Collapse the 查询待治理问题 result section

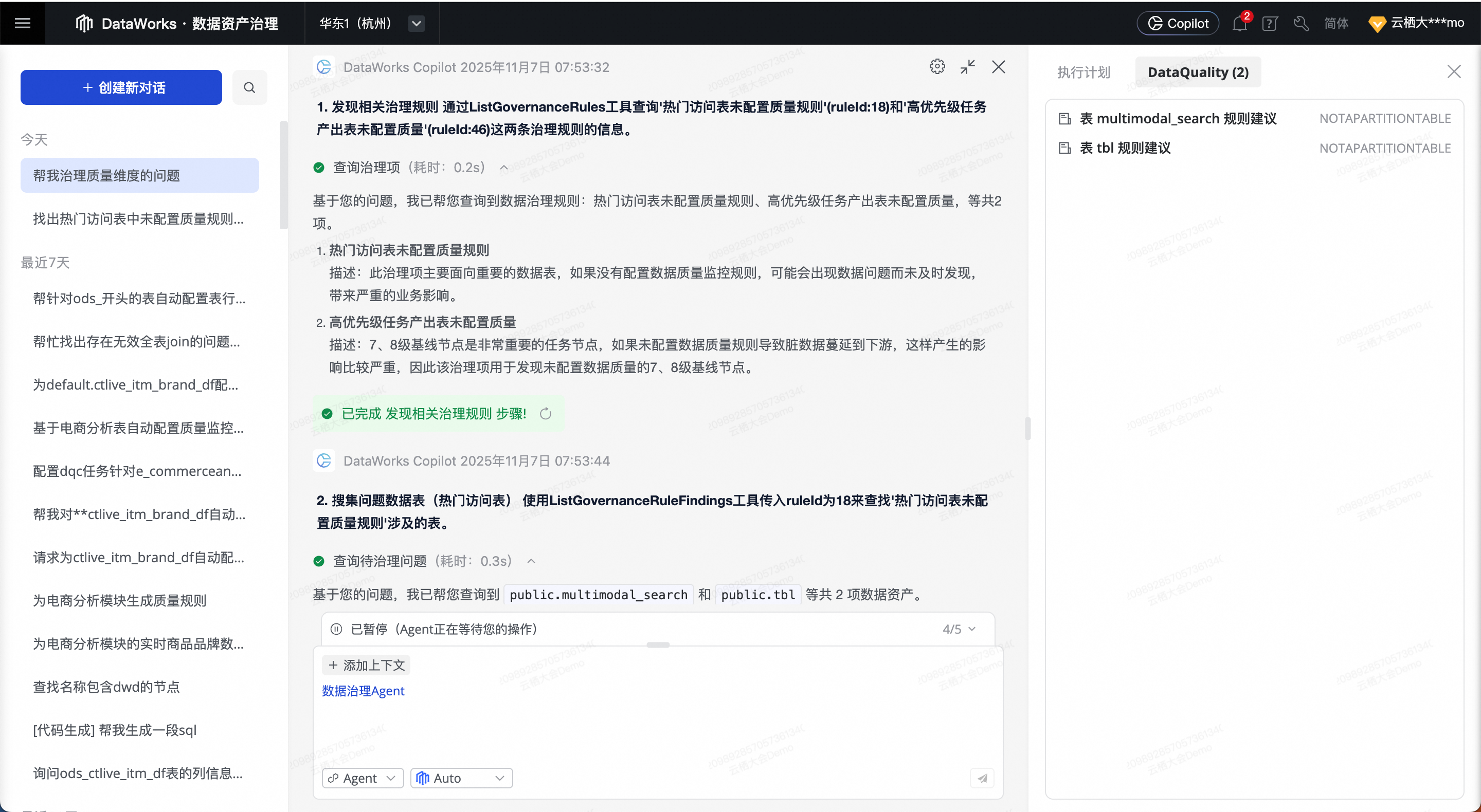click(531, 561)
